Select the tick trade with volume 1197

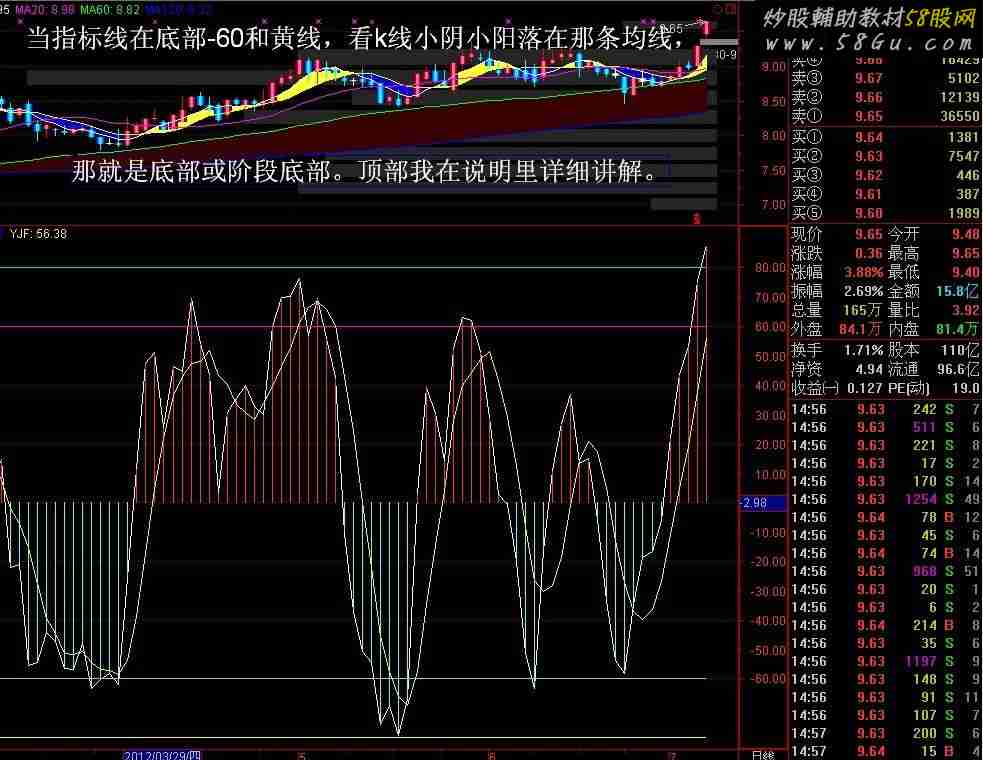(x=885, y=661)
